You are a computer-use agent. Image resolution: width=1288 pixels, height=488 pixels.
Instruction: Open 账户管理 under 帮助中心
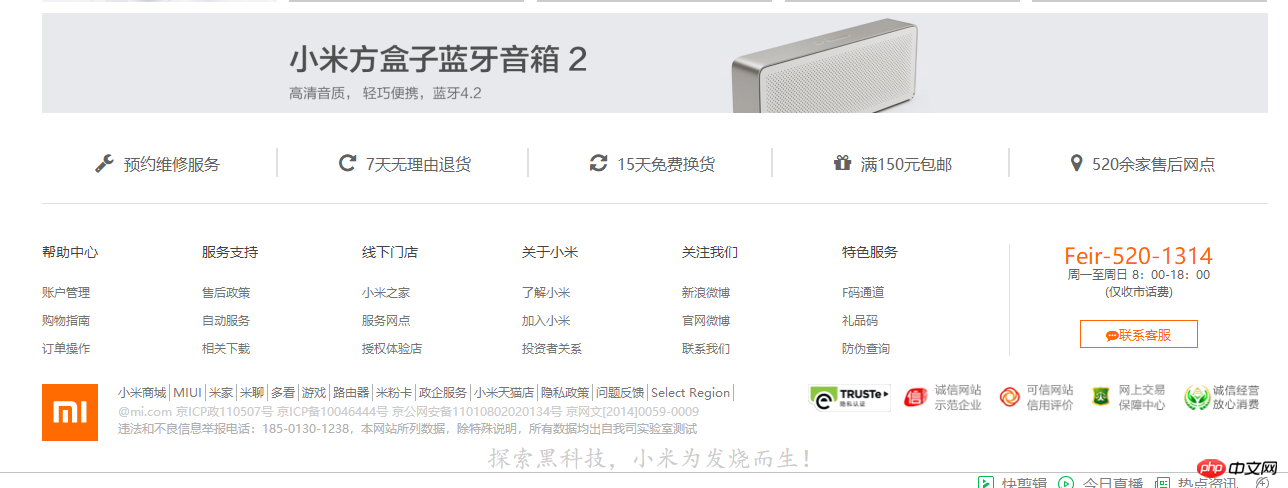[66, 292]
